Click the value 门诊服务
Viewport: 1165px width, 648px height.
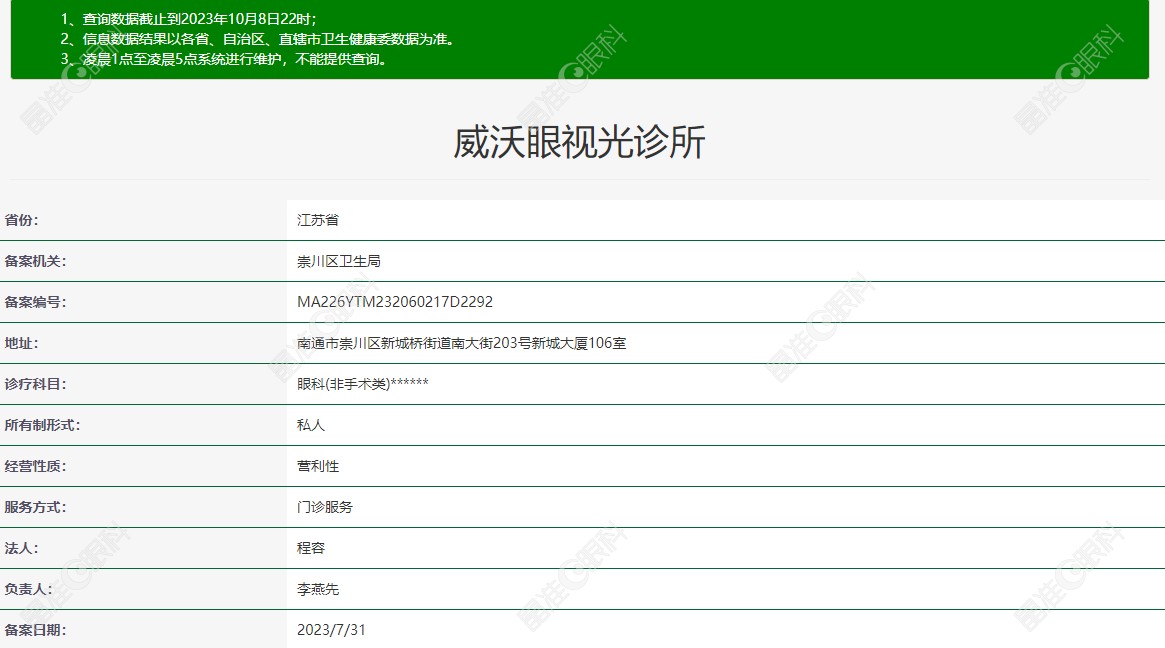pyautogui.click(x=325, y=507)
